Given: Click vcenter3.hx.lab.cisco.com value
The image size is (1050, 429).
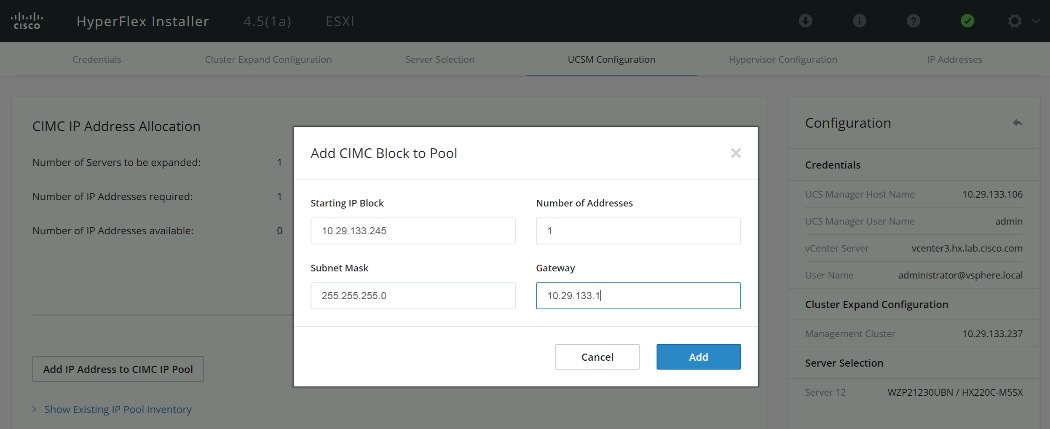Looking at the screenshot, I should click(967, 248).
